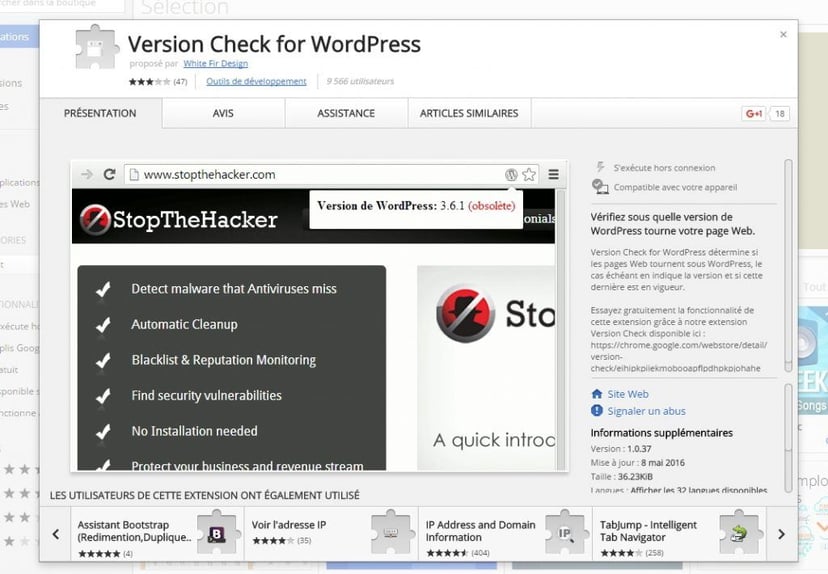
Task: Click the main extension screenshot thumbnail
Action: click(319, 316)
